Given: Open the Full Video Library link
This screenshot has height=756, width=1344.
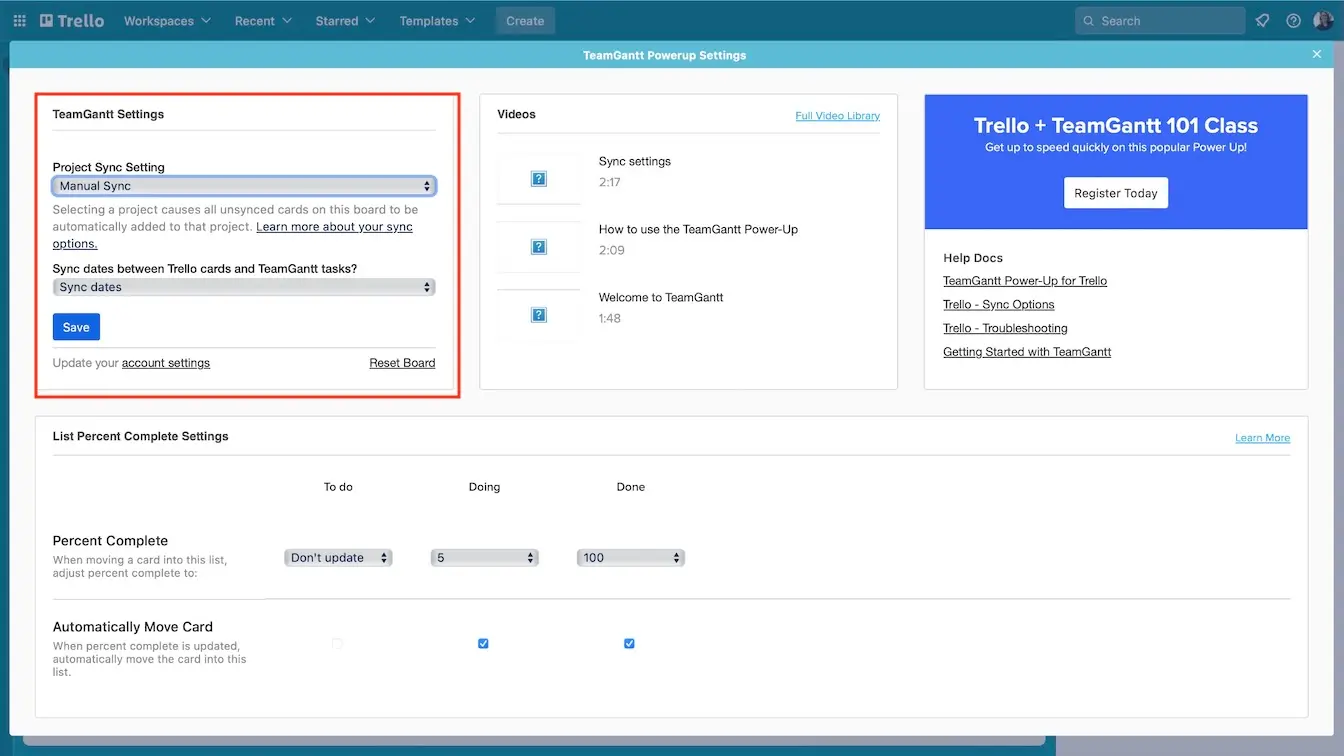Looking at the screenshot, I should [838, 116].
